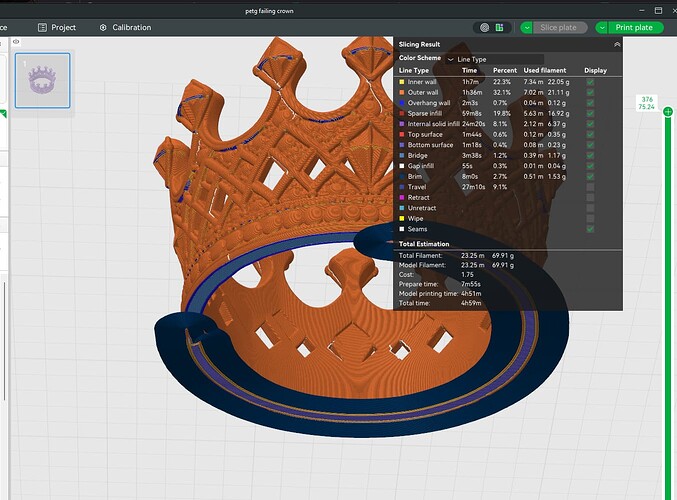Screen dimensions: 677x500
Task: Click the Print plate button
Action: 636,28
